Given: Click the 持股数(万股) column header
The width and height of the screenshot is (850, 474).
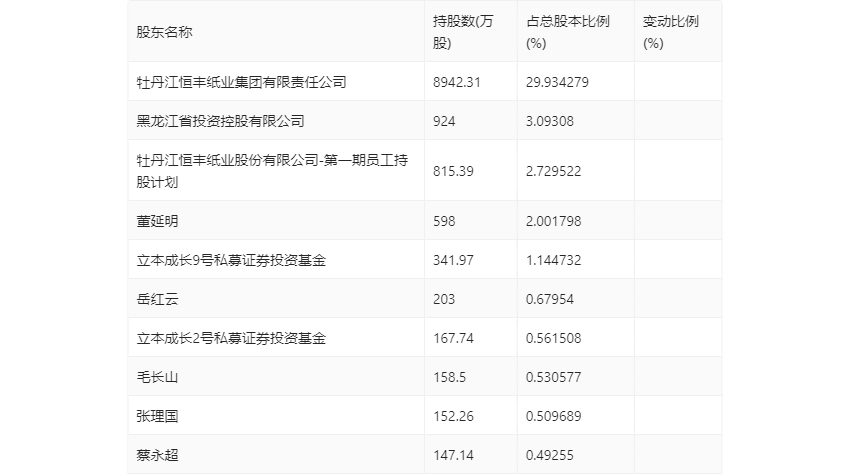Looking at the screenshot, I should (x=463, y=32).
